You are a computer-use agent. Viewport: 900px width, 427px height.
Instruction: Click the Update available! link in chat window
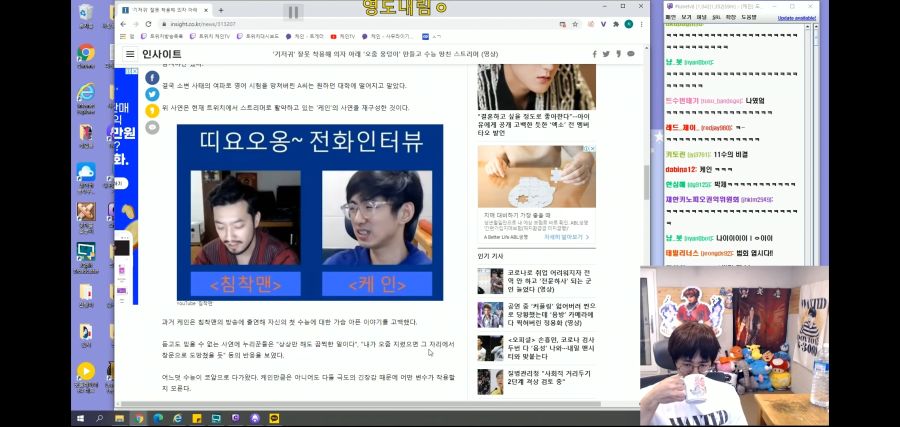tap(797, 18)
